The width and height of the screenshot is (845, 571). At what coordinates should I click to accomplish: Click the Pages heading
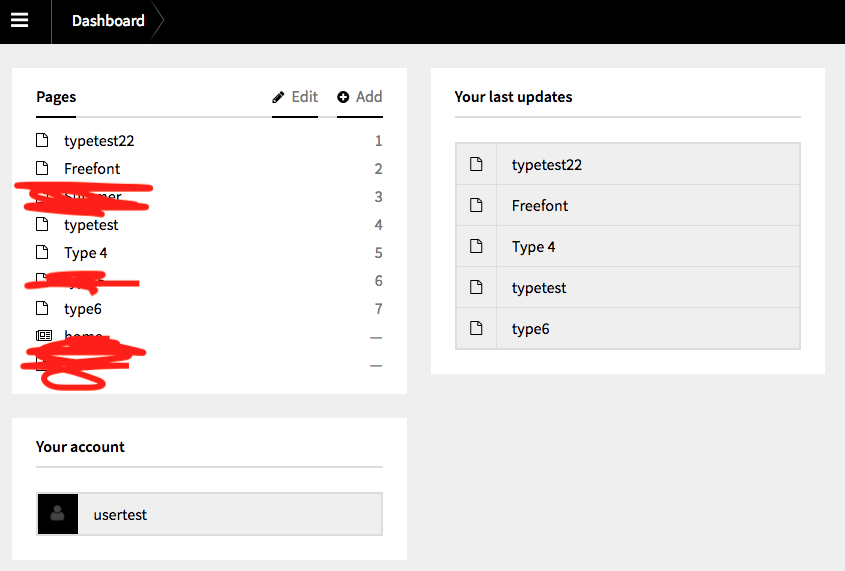tap(56, 97)
